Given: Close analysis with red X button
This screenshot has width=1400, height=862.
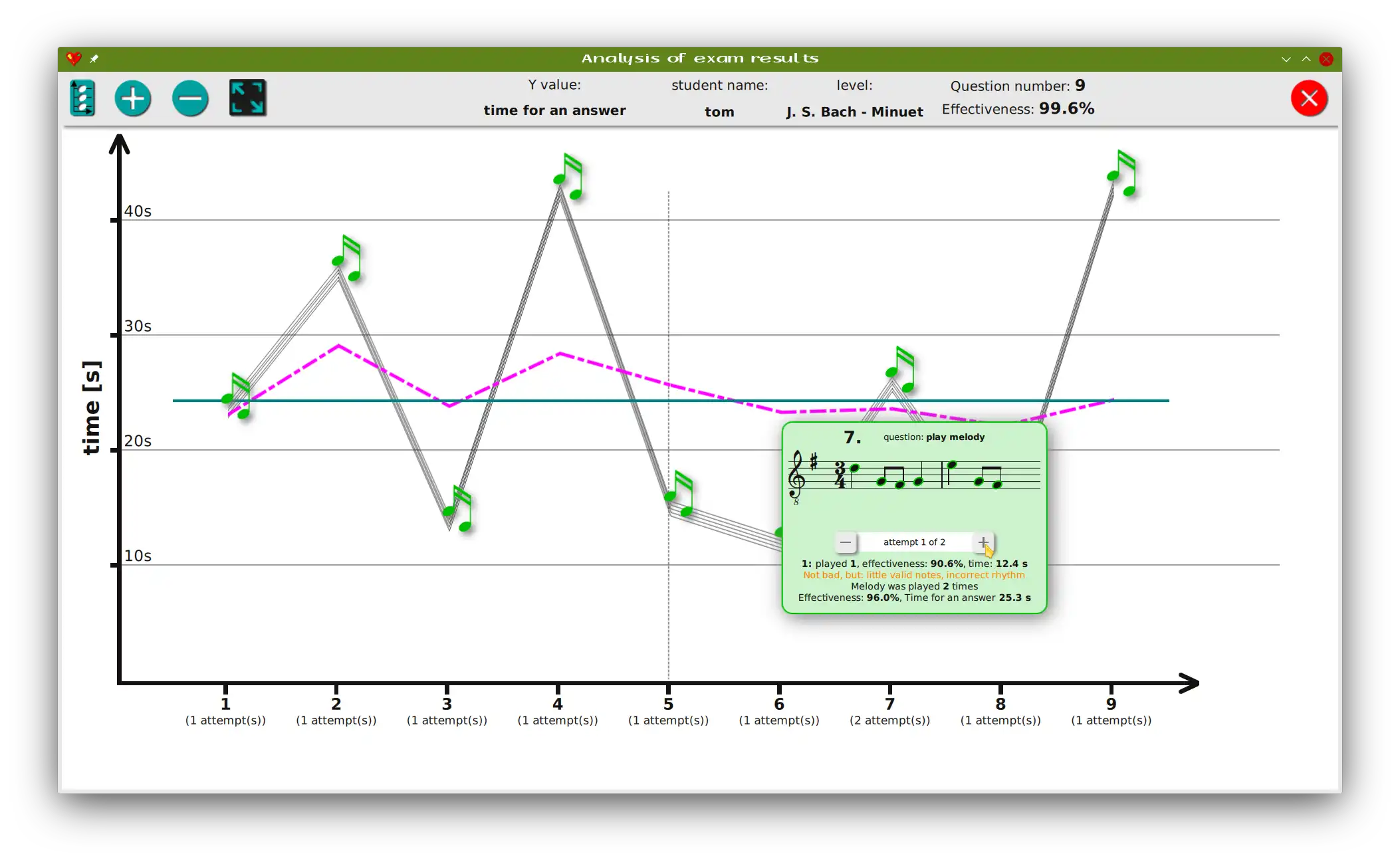Looking at the screenshot, I should pos(1309,98).
